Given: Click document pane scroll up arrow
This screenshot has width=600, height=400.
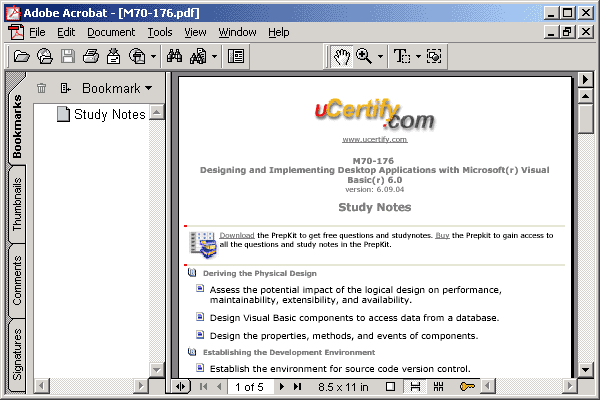Looking at the screenshot, I should pos(585,96).
